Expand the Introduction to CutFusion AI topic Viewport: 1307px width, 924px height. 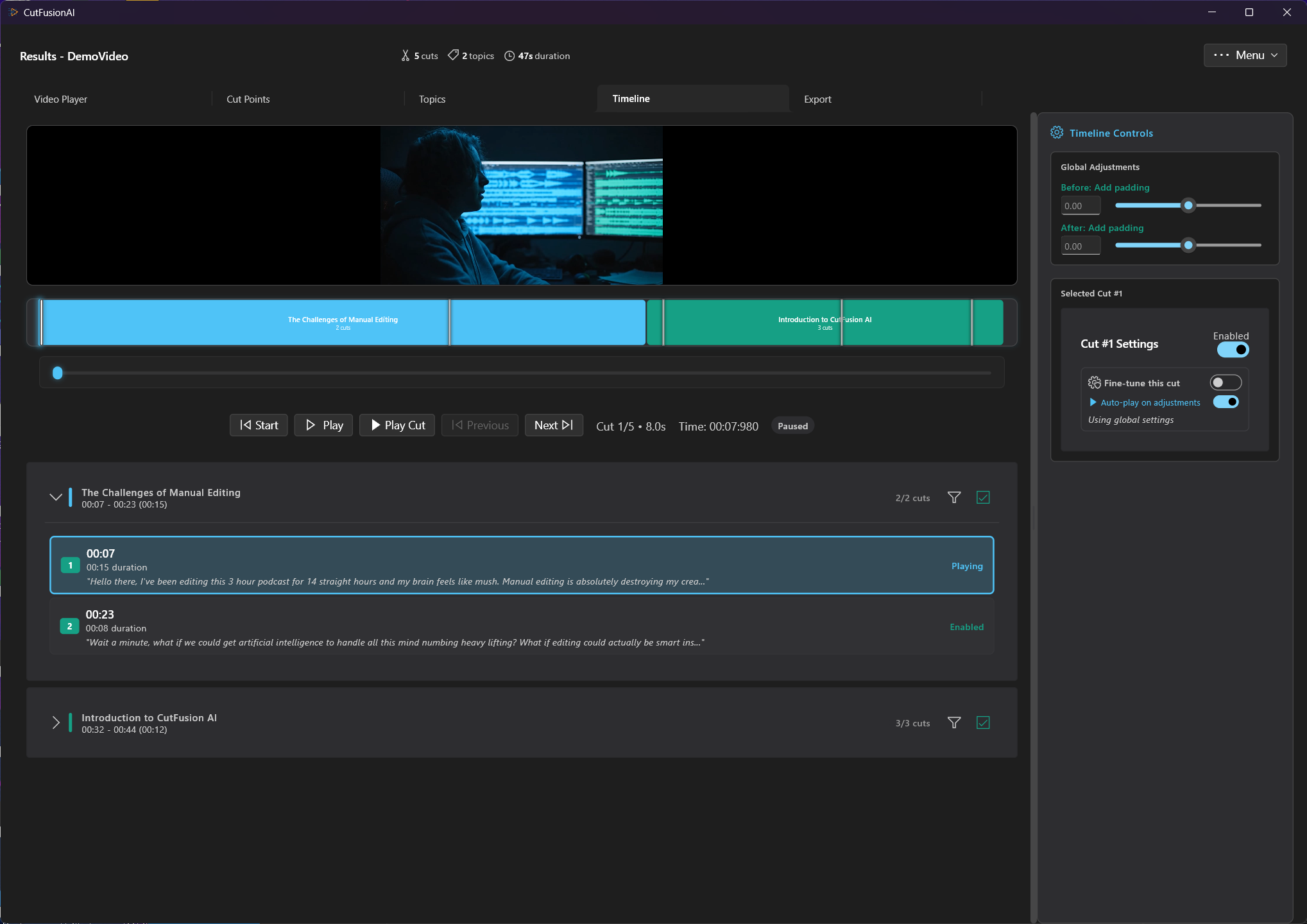click(x=56, y=723)
